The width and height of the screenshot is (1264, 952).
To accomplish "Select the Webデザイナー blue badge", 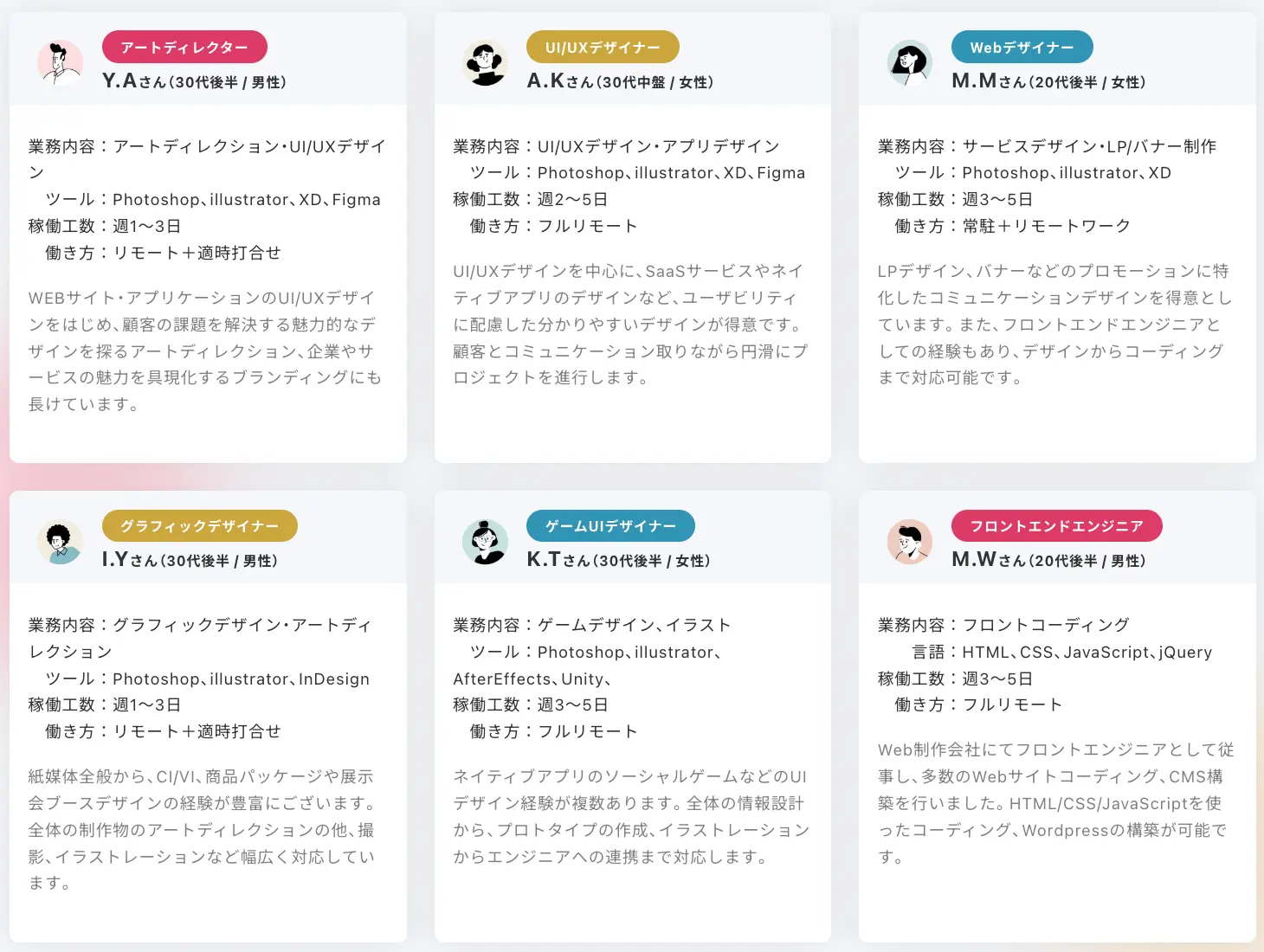I will point(1022,47).
